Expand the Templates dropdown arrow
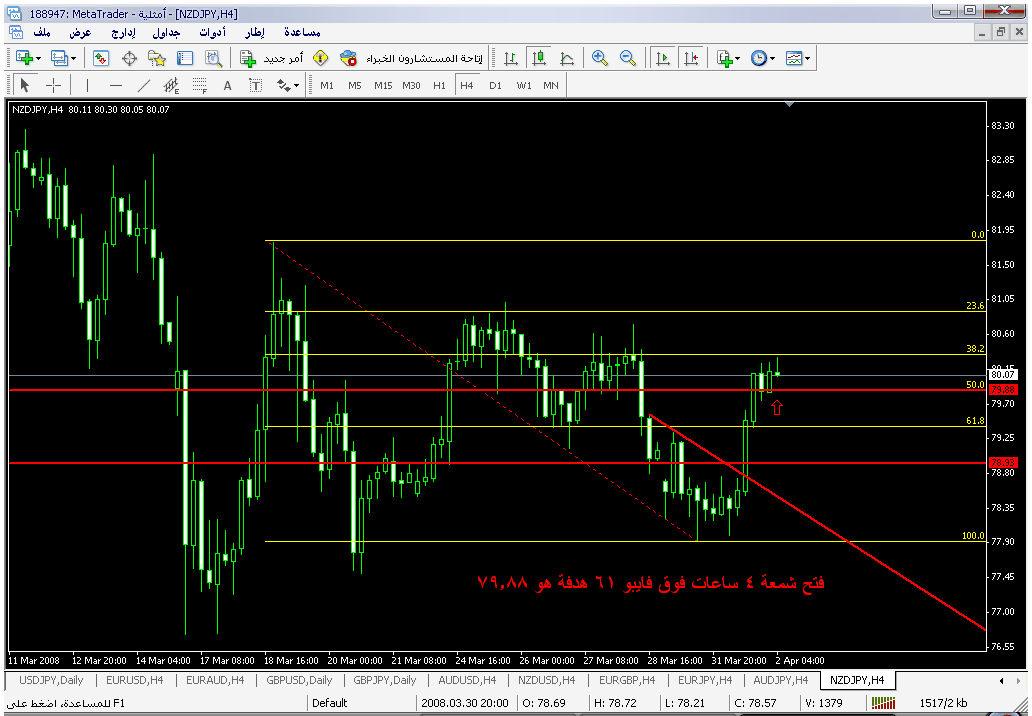This screenshot has height=716, width=1032. [x=808, y=59]
